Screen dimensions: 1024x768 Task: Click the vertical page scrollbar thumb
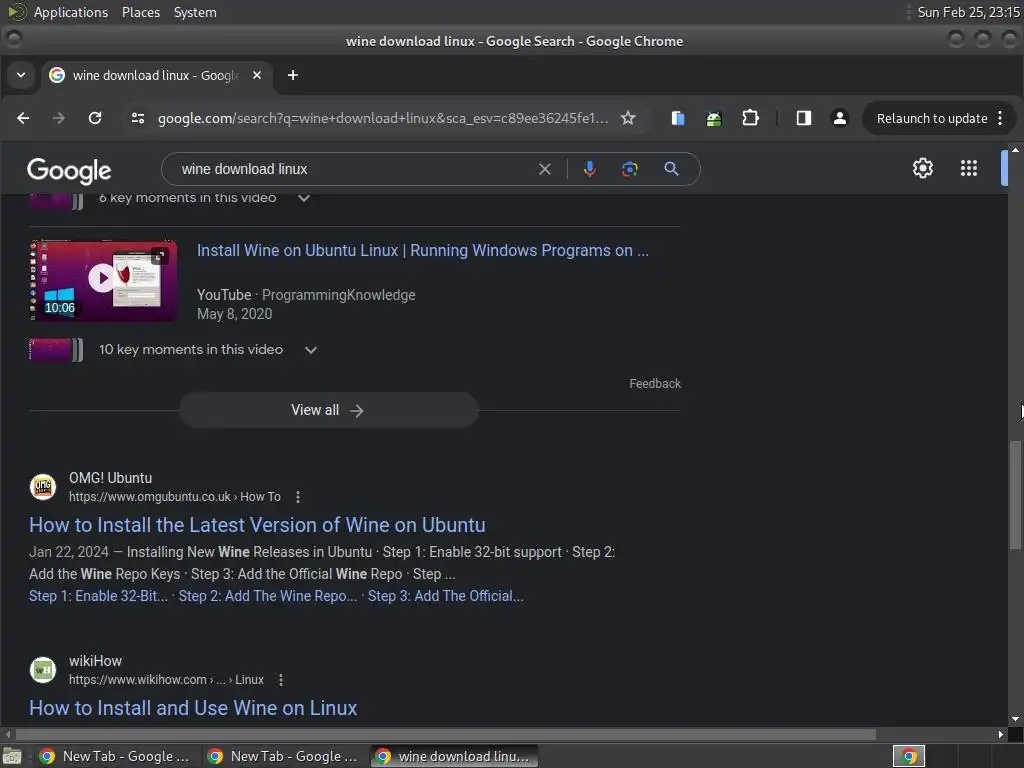[x=1015, y=496]
